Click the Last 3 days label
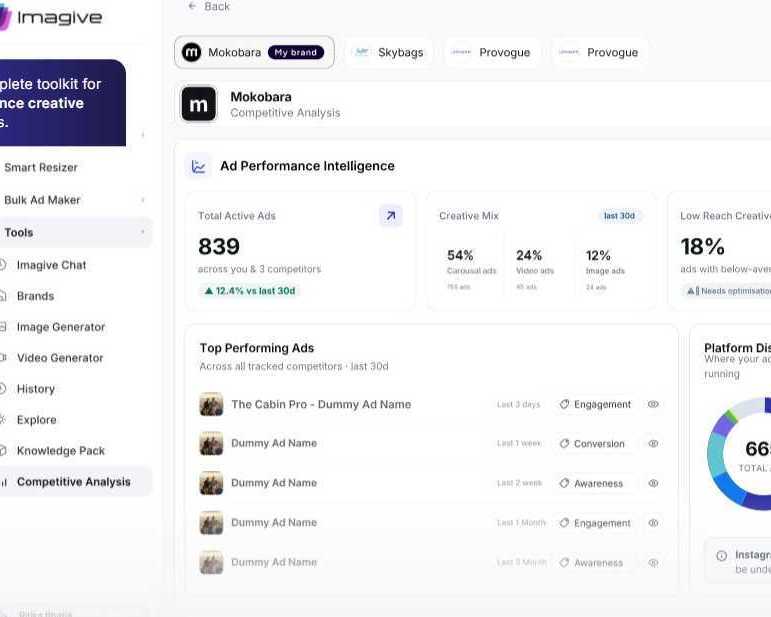Screen dimensions: 771x617 [x=518, y=404]
